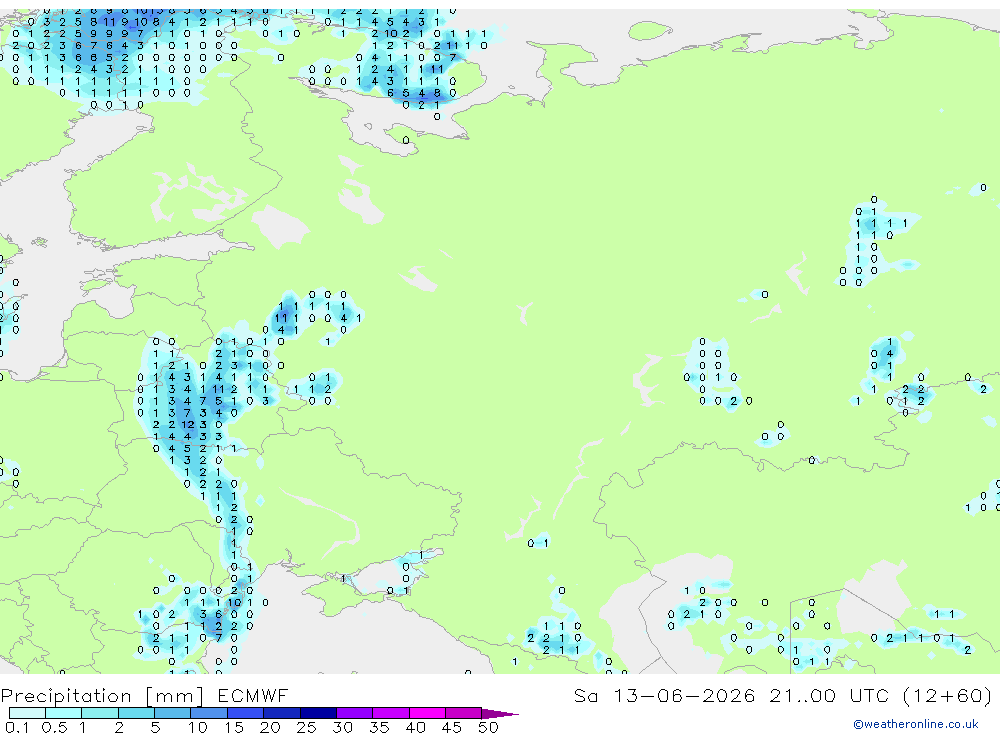
Task: Choose the 2–5 mm legend color swatch
Action: 136,713
